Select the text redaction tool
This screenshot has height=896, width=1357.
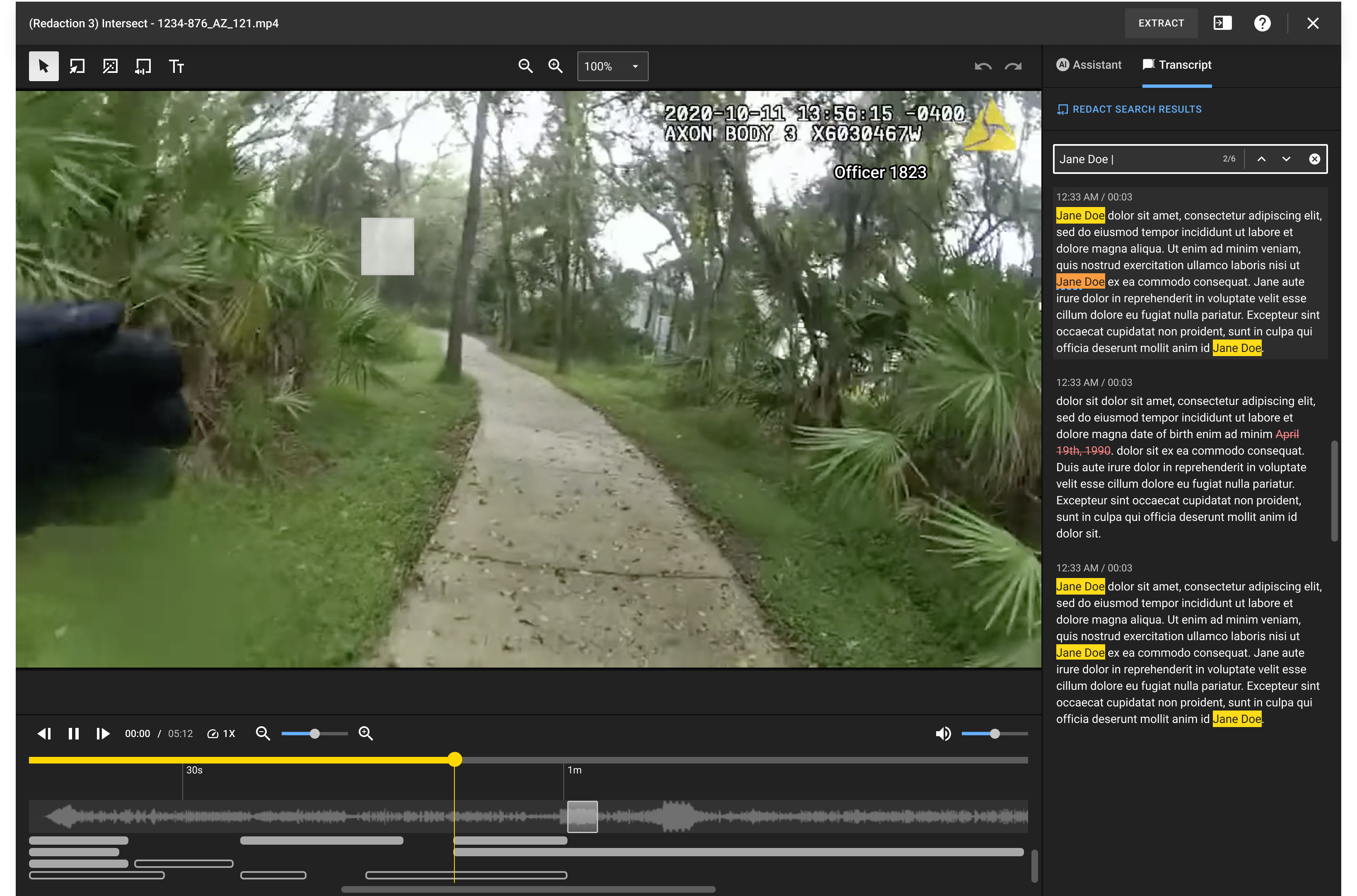click(176, 66)
